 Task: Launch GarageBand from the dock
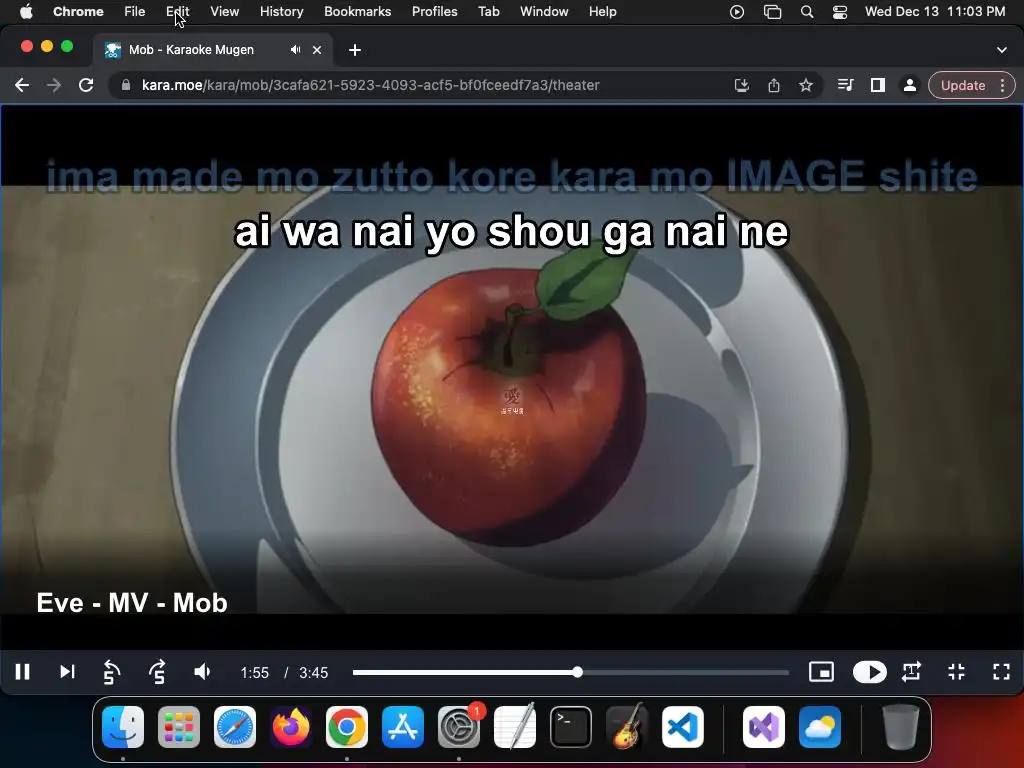(627, 727)
